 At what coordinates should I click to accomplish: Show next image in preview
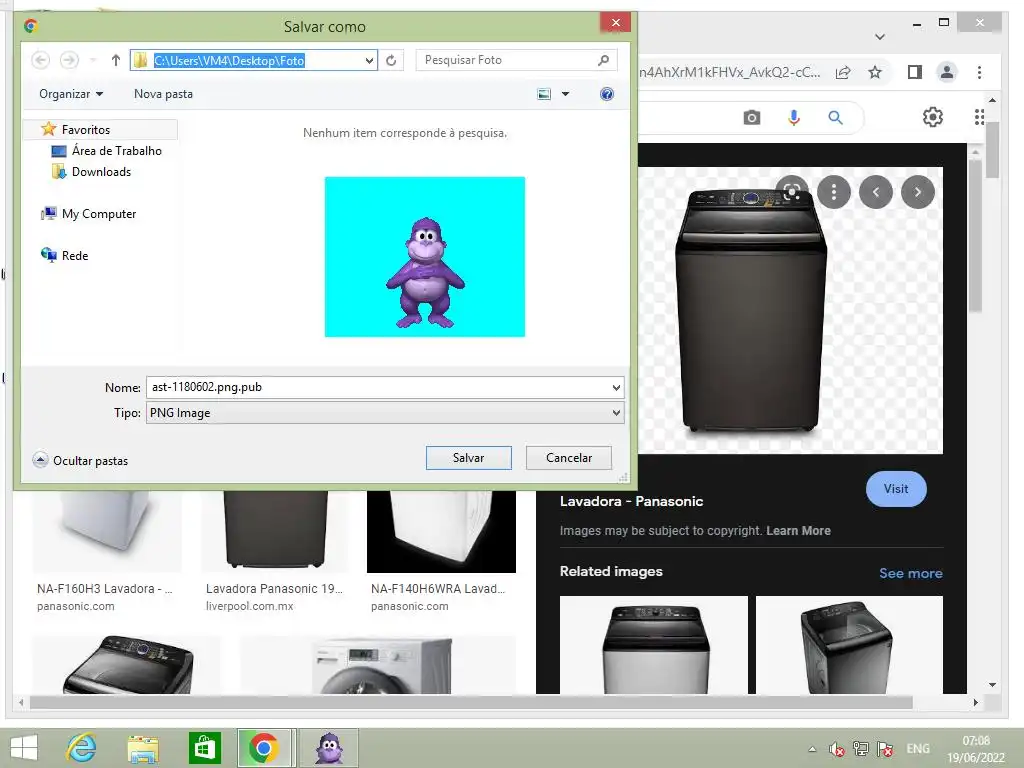click(918, 192)
